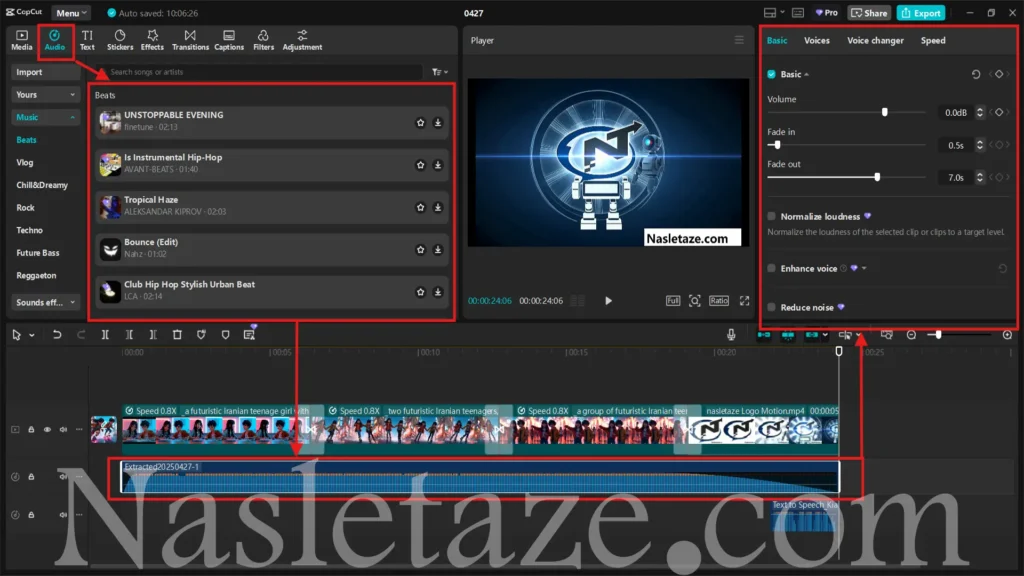
Task: Click the microphone record voiceover icon
Action: [731, 334]
